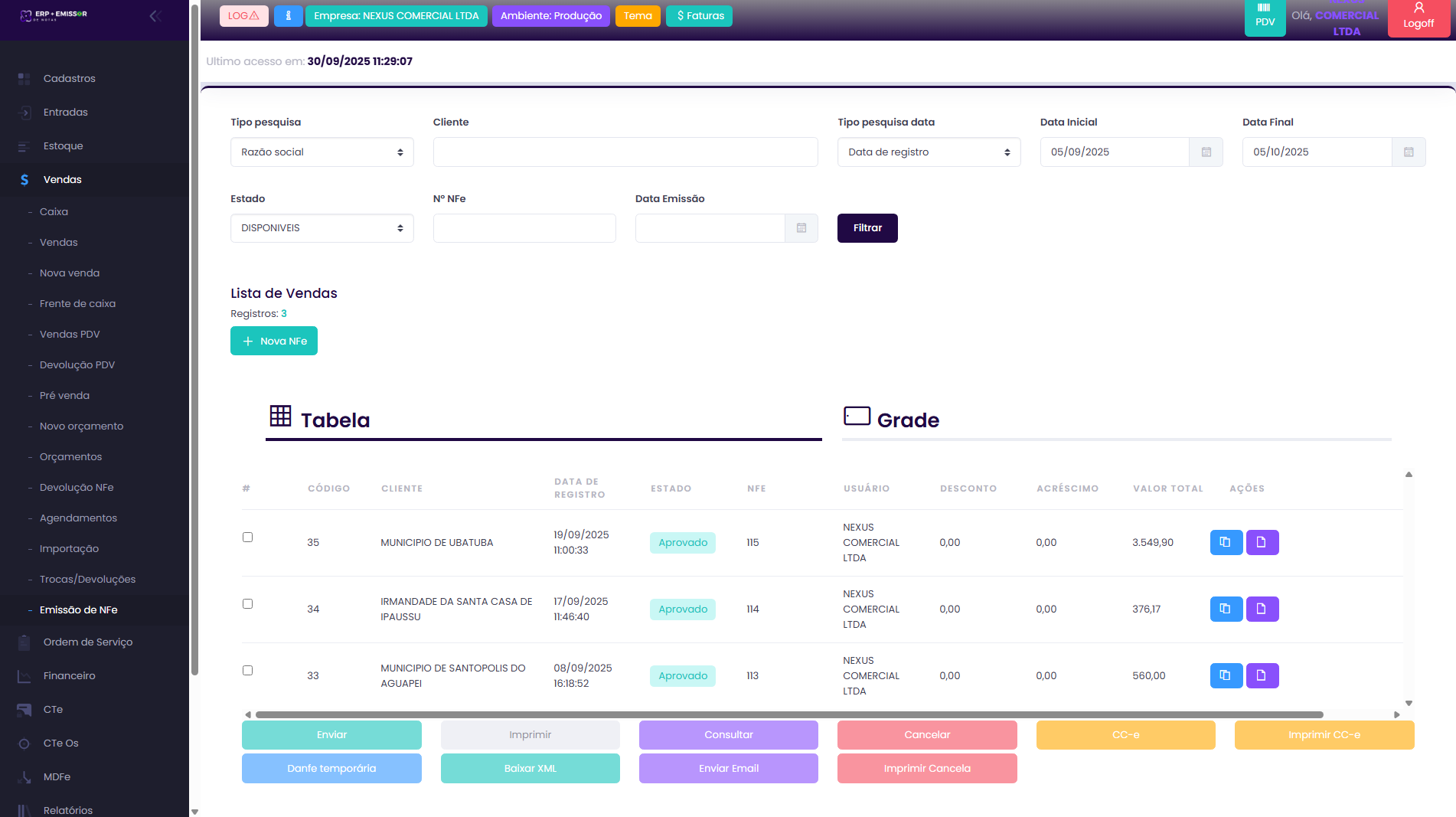This screenshot has height=817, width=1456.
Task: Check the row for sale code 34
Action: point(247,603)
